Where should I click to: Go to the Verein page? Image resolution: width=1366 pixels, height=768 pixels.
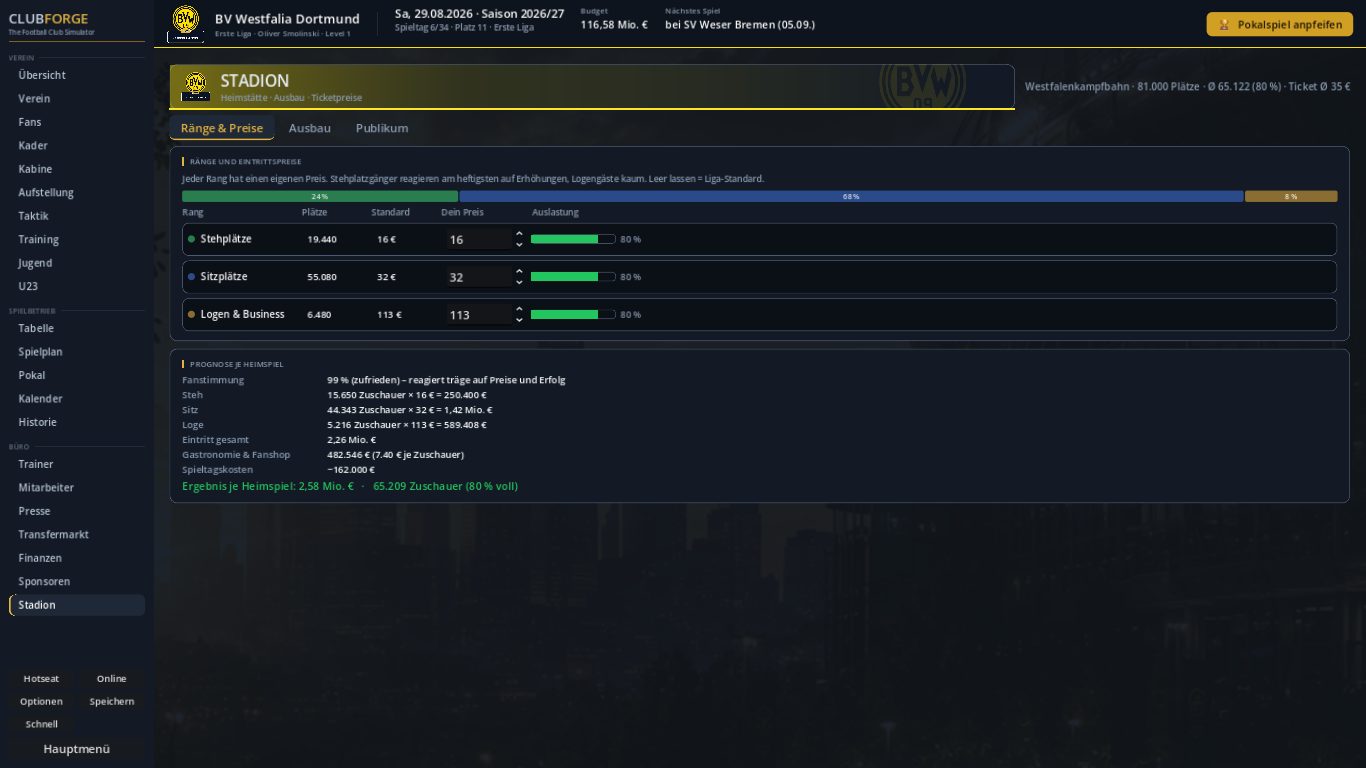(77, 98)
